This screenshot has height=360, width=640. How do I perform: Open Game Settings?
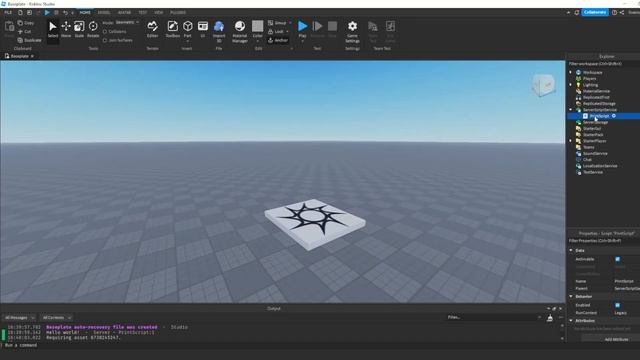click(x=352, y=31)
